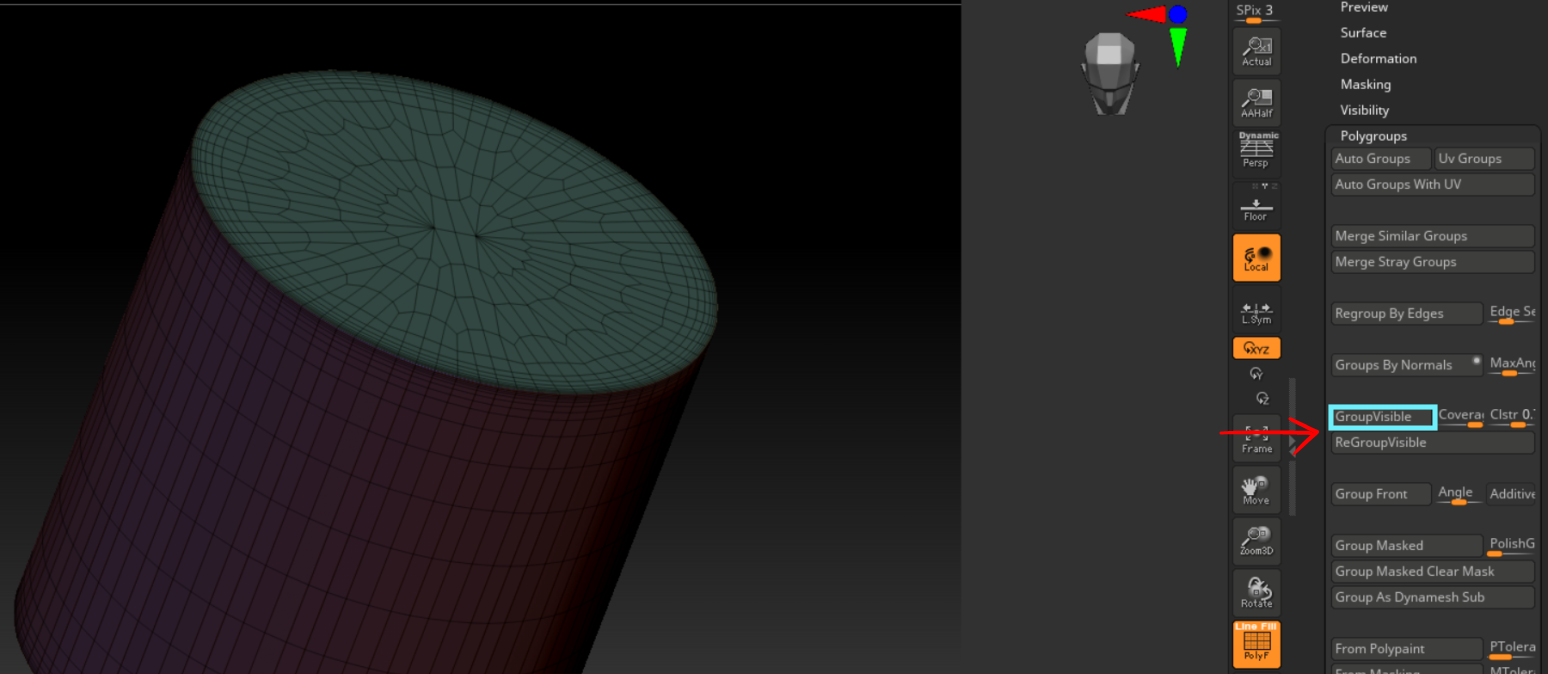Screen dimensions: 1548x674
Task: Adjust the PolishG slider
Action: [x=1511, y=546]
